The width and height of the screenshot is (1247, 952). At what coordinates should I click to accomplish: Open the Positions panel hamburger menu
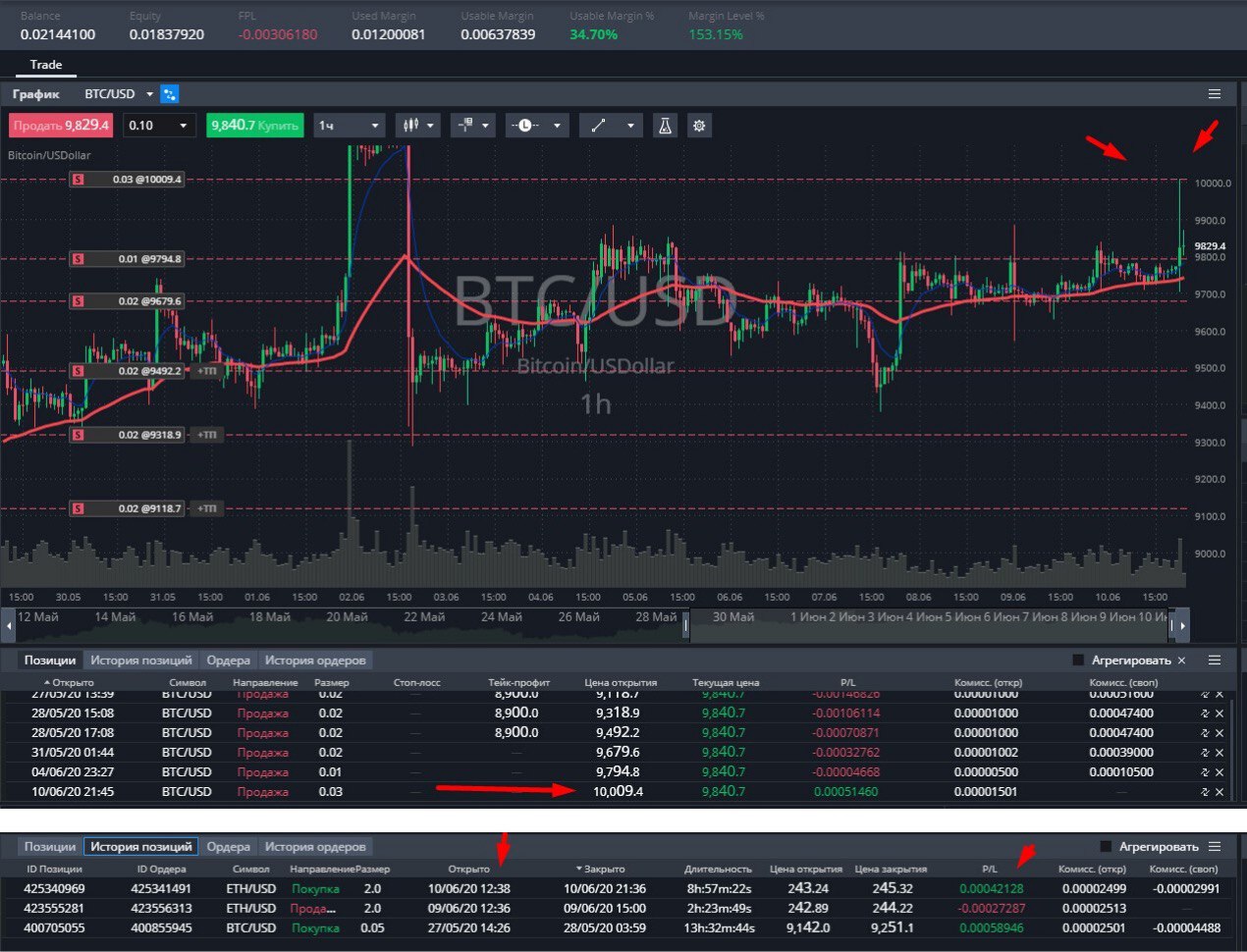tap(1215, 661)
